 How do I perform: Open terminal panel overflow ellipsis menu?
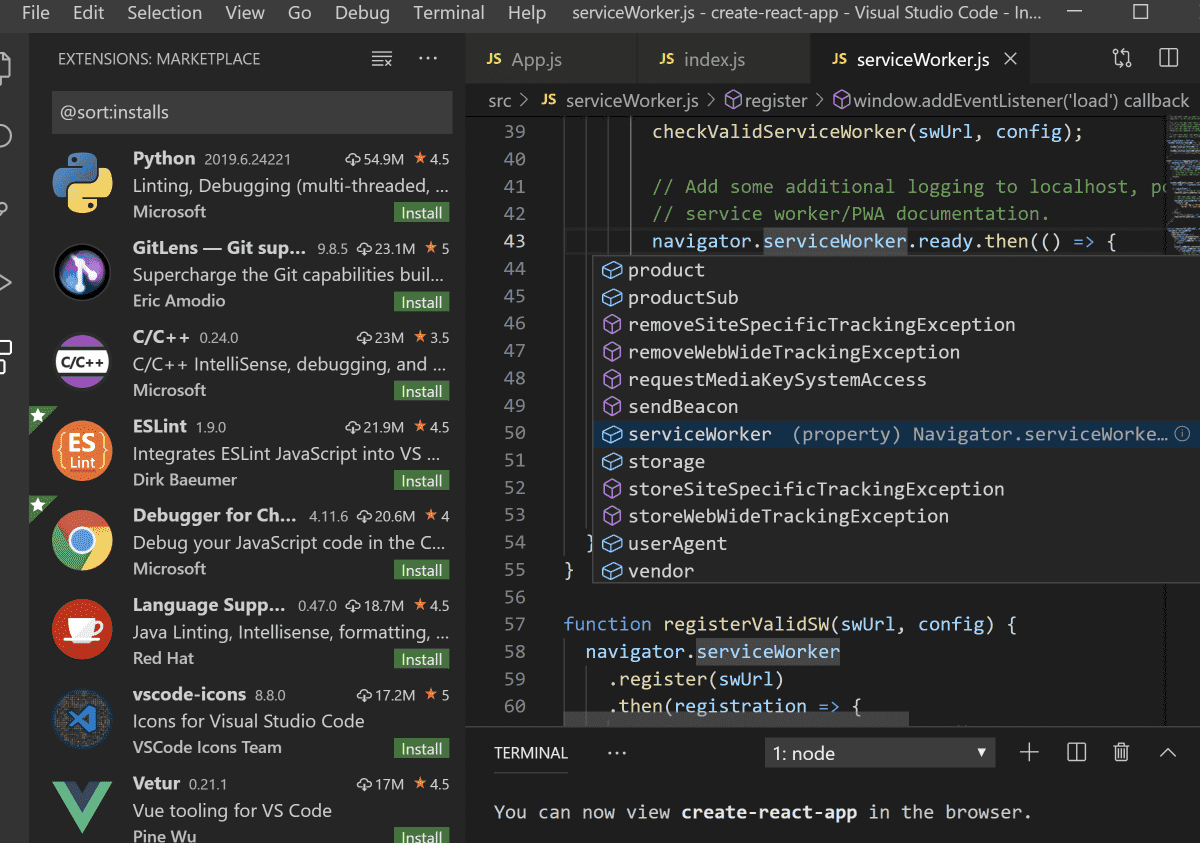pyautogui.click(x=616, y=753)
